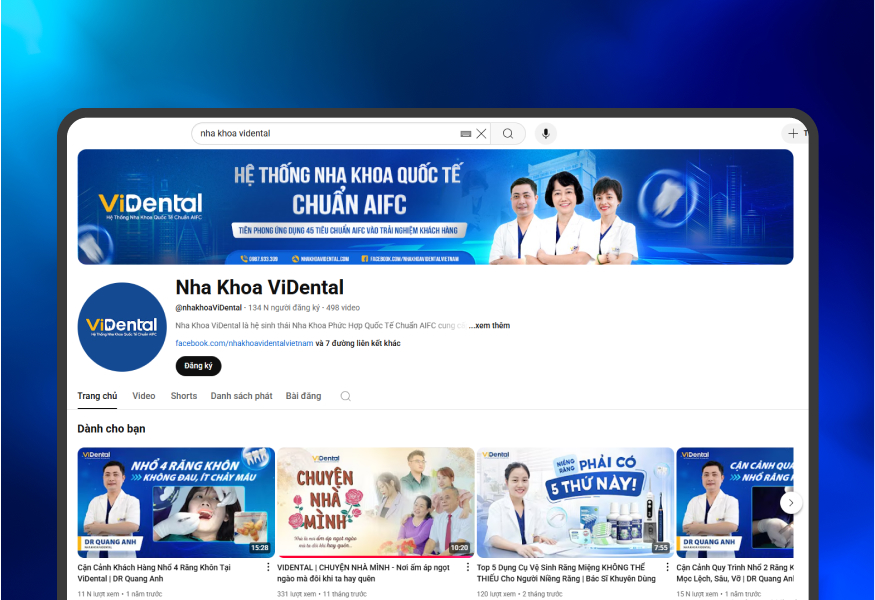Click the ViDental channel avatar logo

tap(122, 327)
